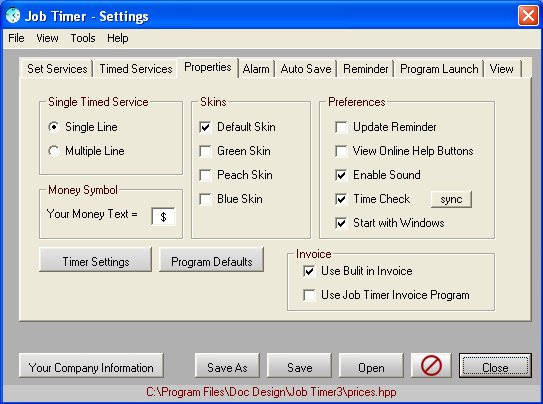
Task: Switch to the Set Services tab
Action: pos(57,69)
